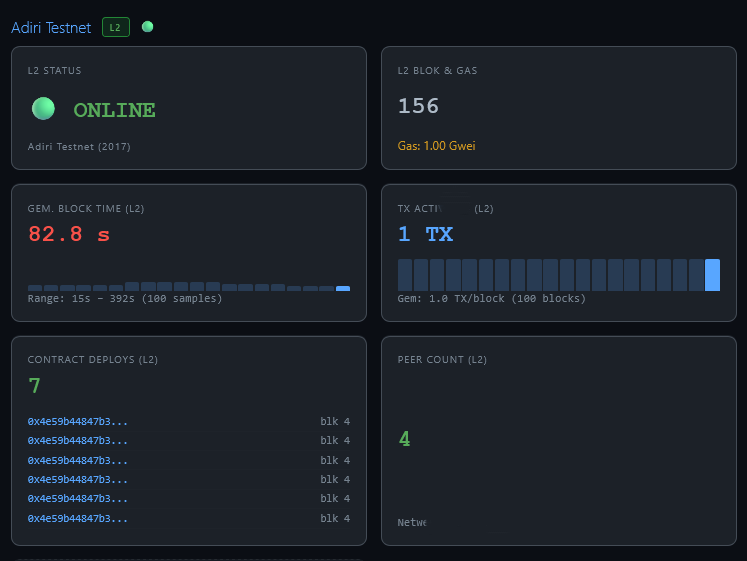Viewport: 747px width, 561px height.
Task: Select the ONLINE status text
Action: (114, 110)
